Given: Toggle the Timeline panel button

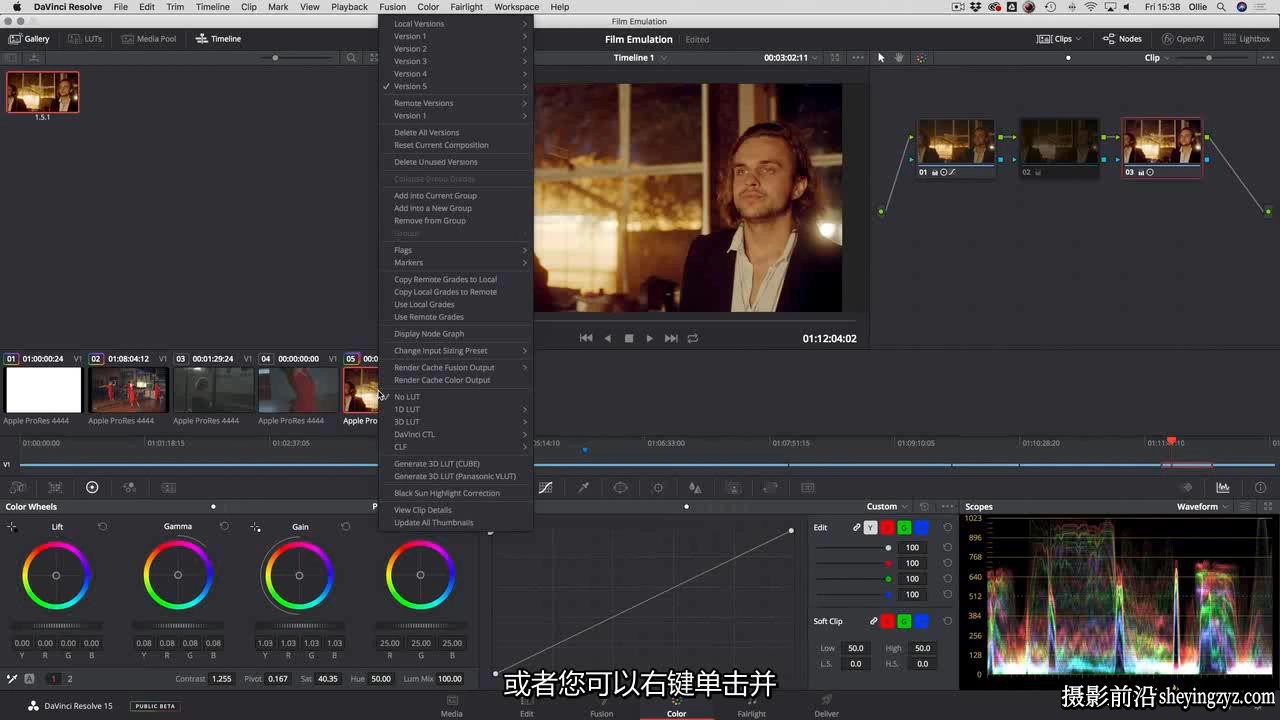Looking at the screenshot, I should pos(218,39).
